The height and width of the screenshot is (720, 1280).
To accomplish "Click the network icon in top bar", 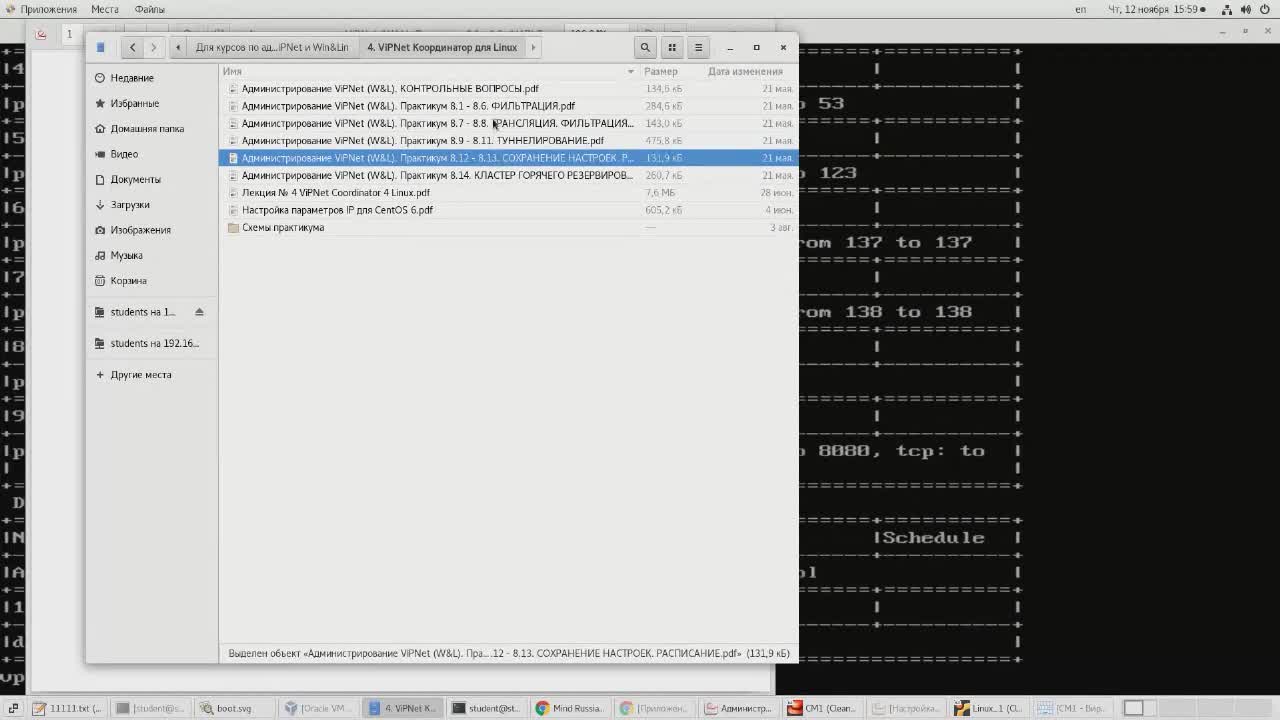I will (x=1227, y=9).
